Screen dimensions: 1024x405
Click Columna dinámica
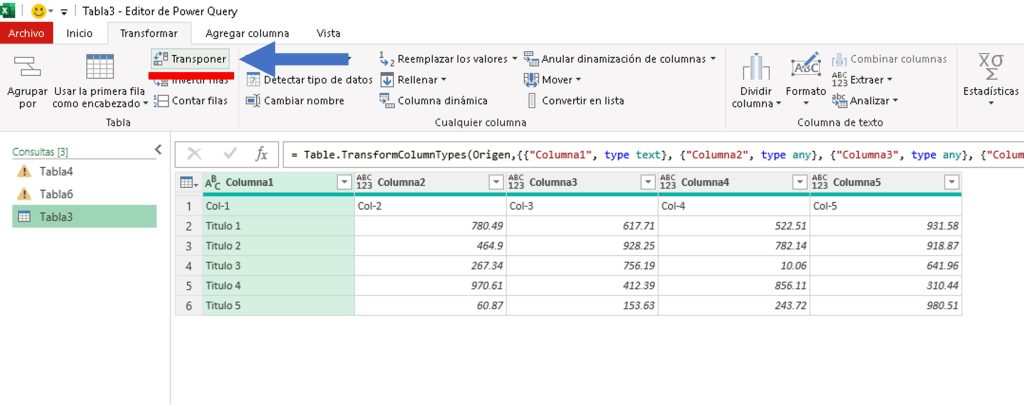(x=434, y=101)
